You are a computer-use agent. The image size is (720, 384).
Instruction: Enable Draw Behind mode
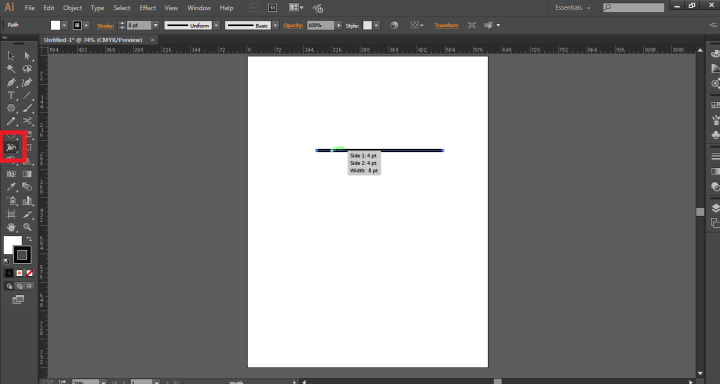(19, 286)
